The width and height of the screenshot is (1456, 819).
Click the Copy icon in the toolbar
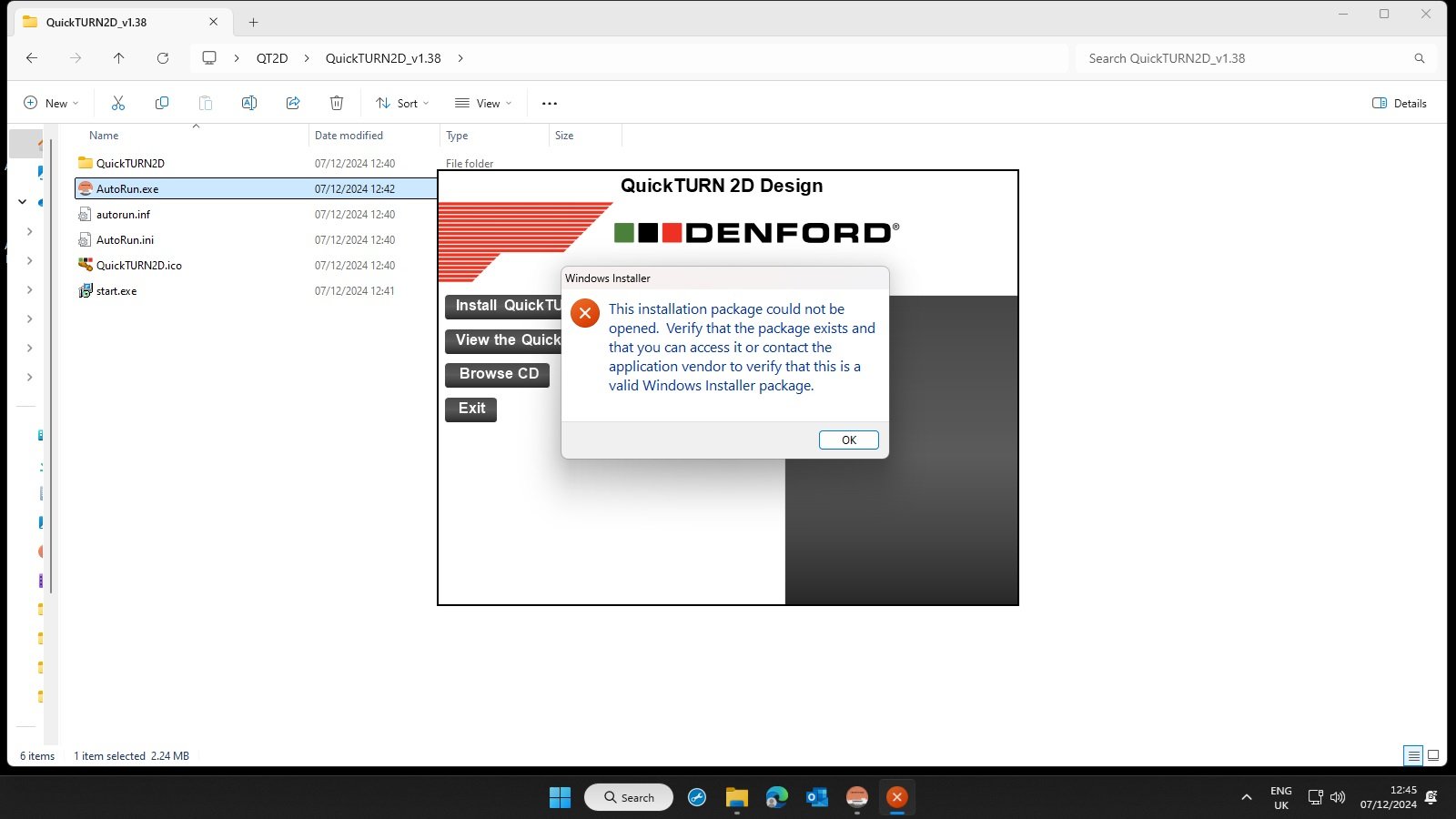tap(162, 103)
